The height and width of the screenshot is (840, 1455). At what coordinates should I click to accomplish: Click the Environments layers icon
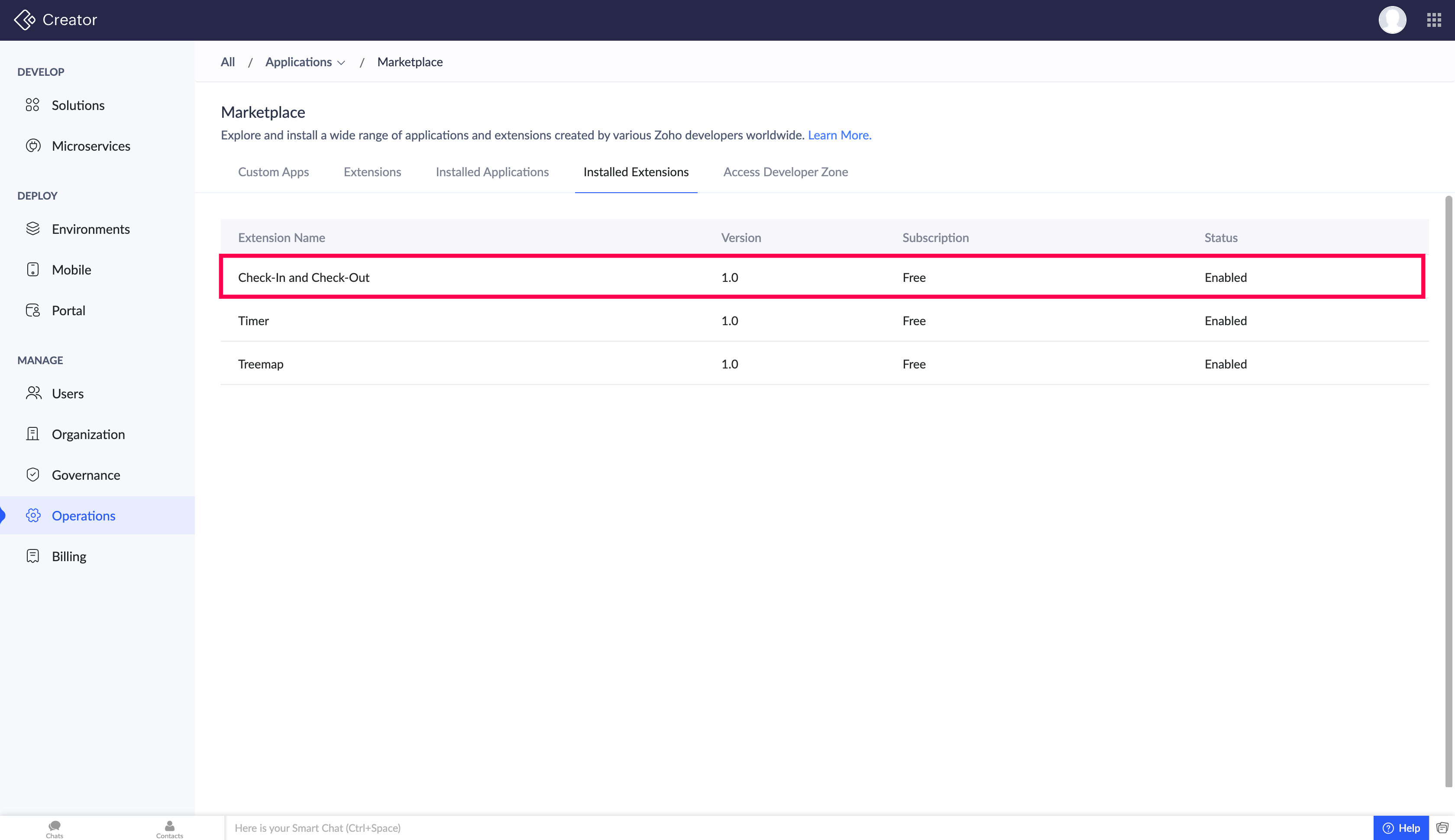click(33, 229)
